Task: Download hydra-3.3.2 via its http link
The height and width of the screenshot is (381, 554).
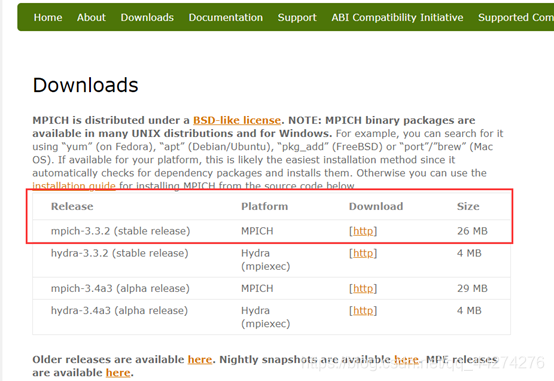Action: pyautogui.click(x=363, y=253)
